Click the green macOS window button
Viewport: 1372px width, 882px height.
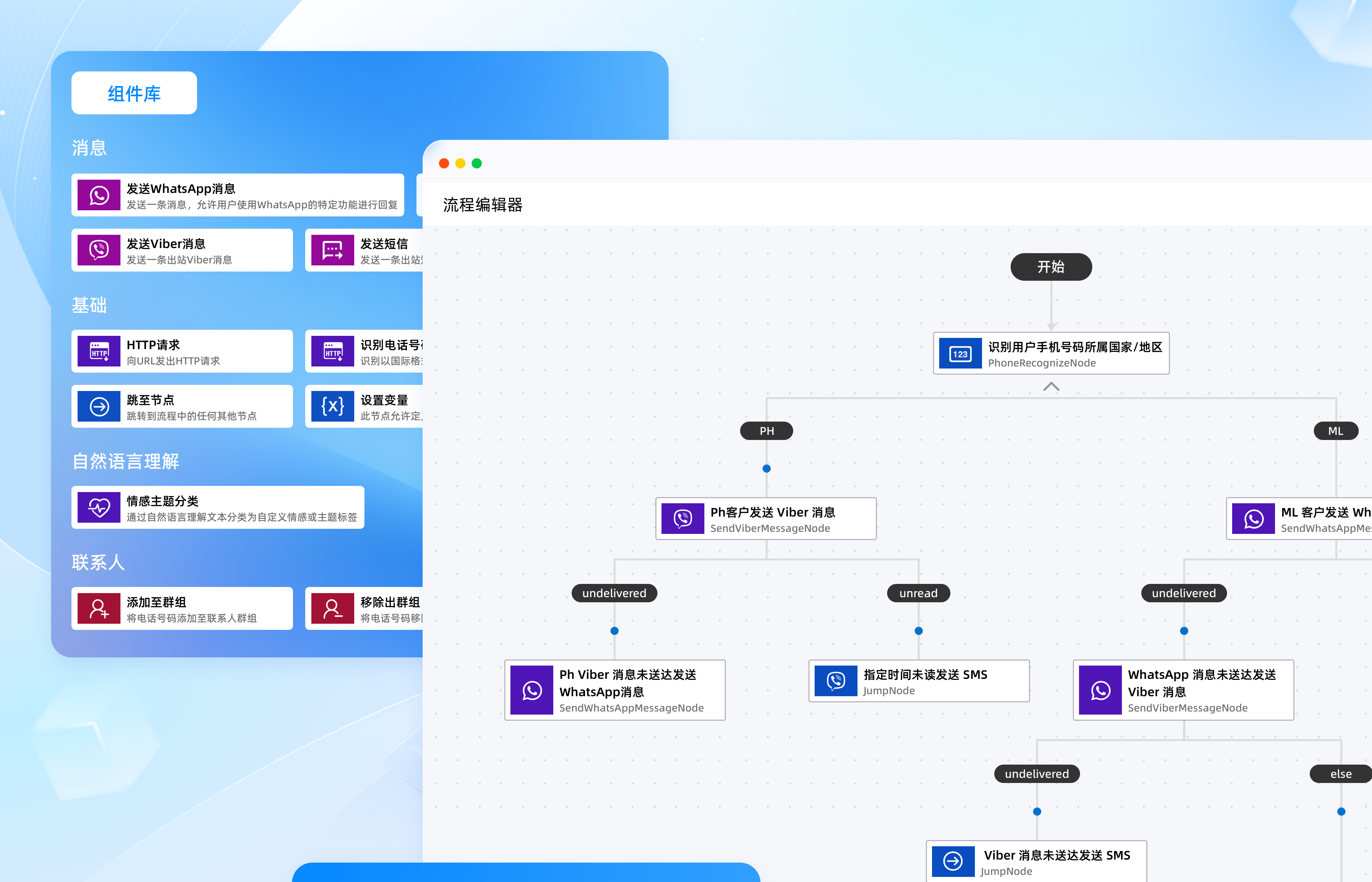(x=476, y=164)
